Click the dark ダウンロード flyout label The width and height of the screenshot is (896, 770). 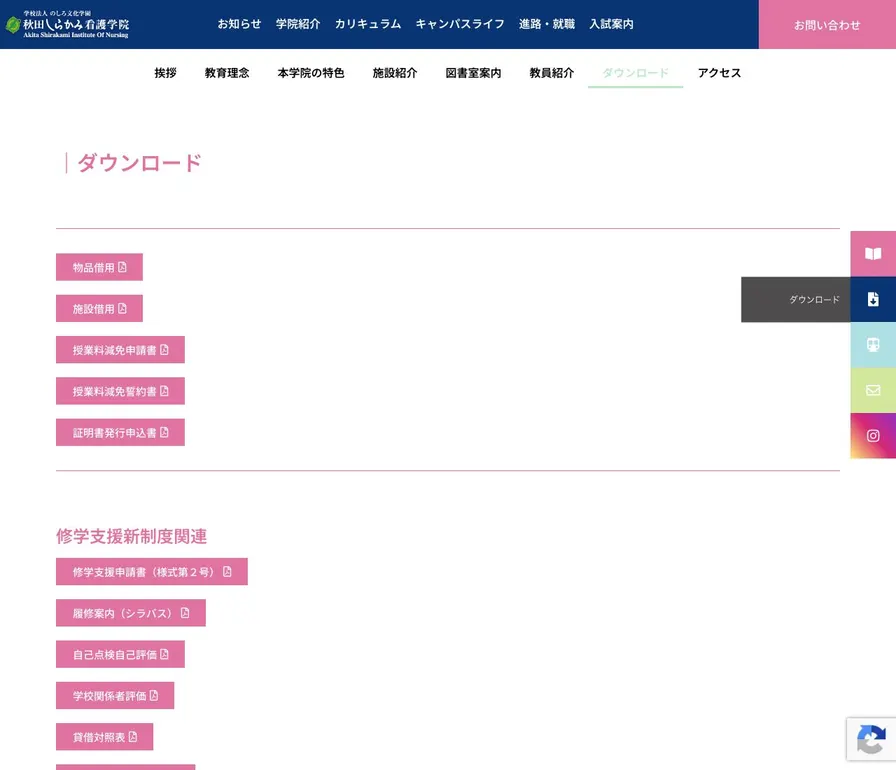click(795, 299)
